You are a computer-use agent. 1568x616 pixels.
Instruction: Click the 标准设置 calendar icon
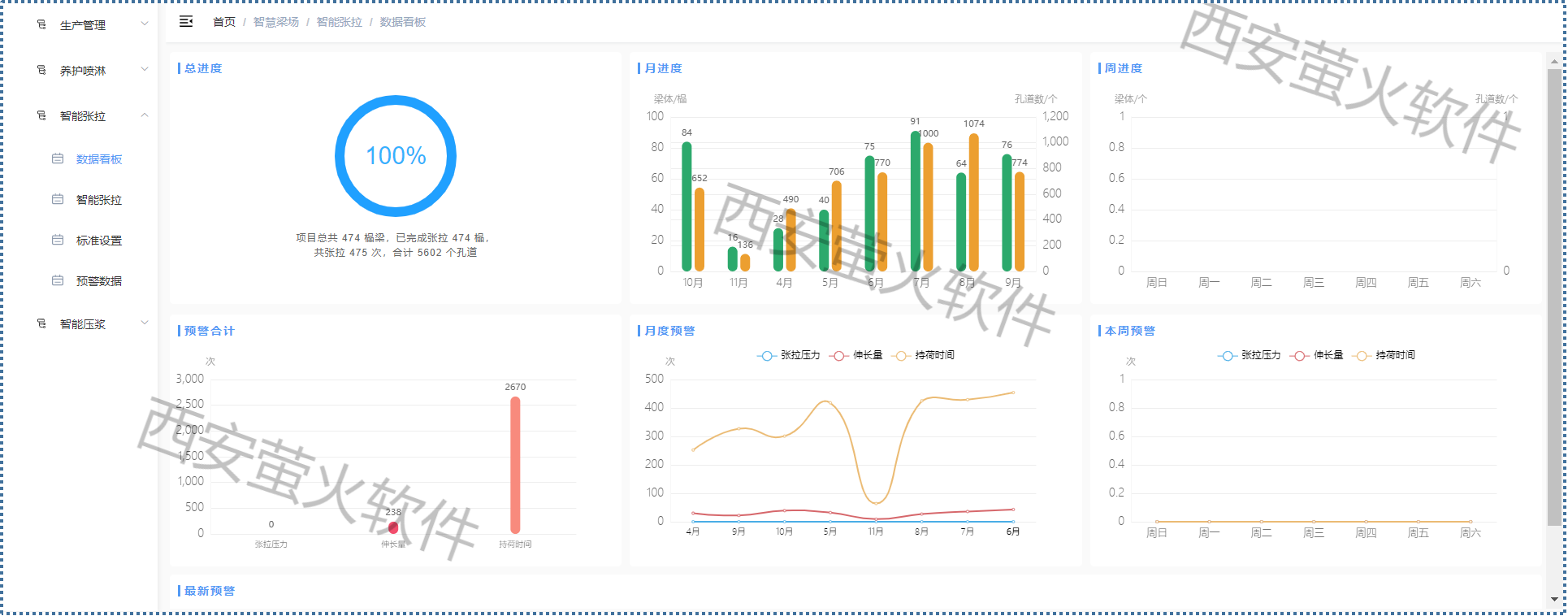click(x=58, y=240)
